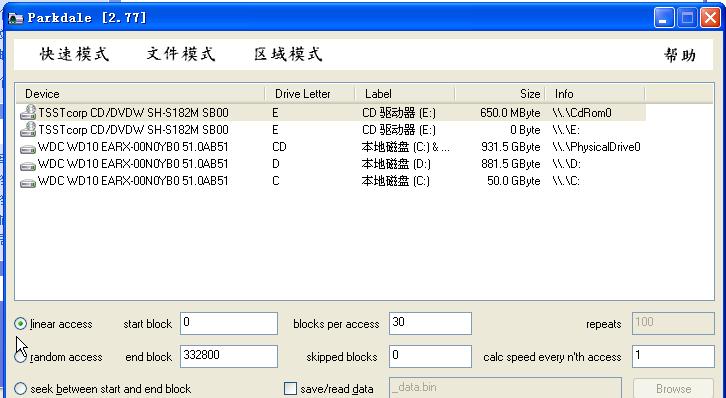The image size is (726, 398).
Task: Focus the end block field showing 332800
Action: point(229,356)
